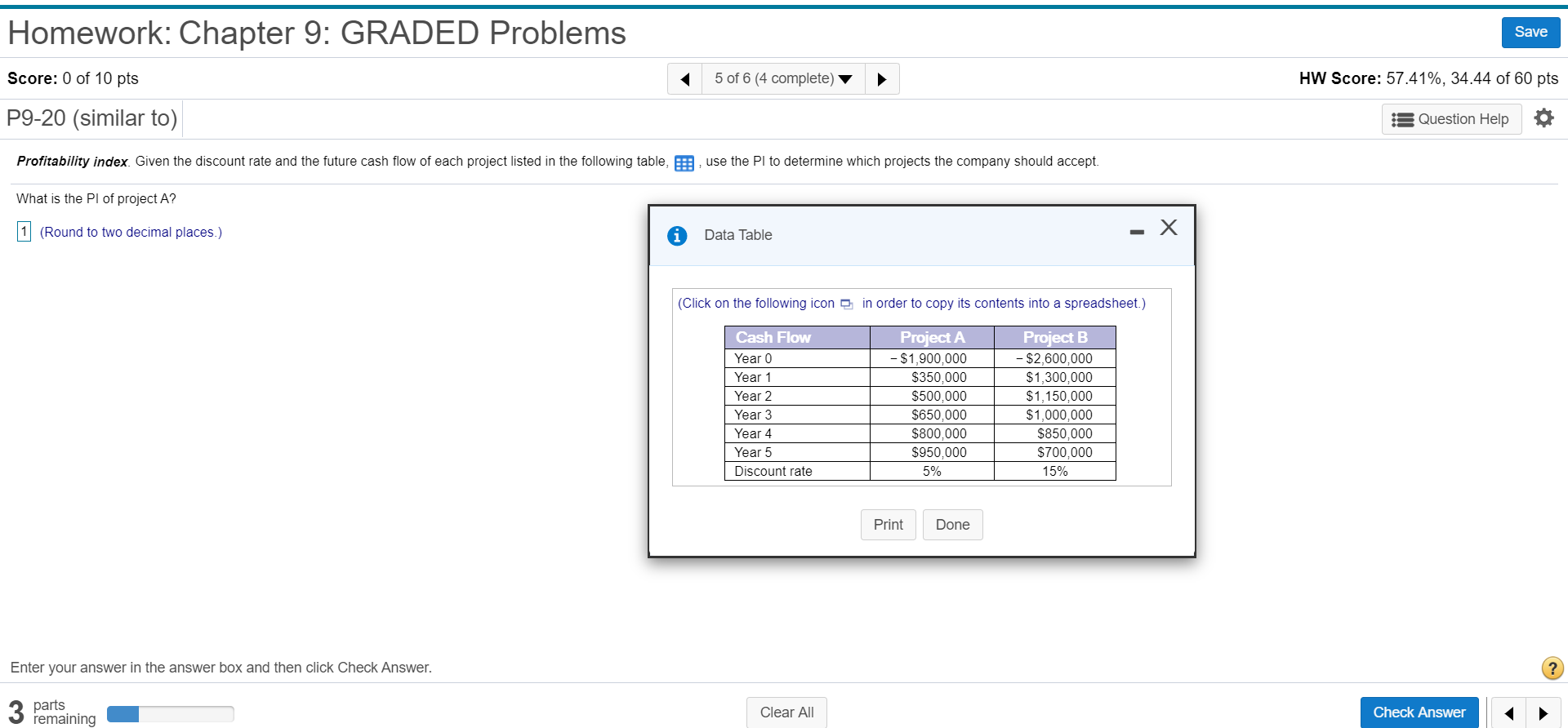Click Done in the Data Table

952,525
